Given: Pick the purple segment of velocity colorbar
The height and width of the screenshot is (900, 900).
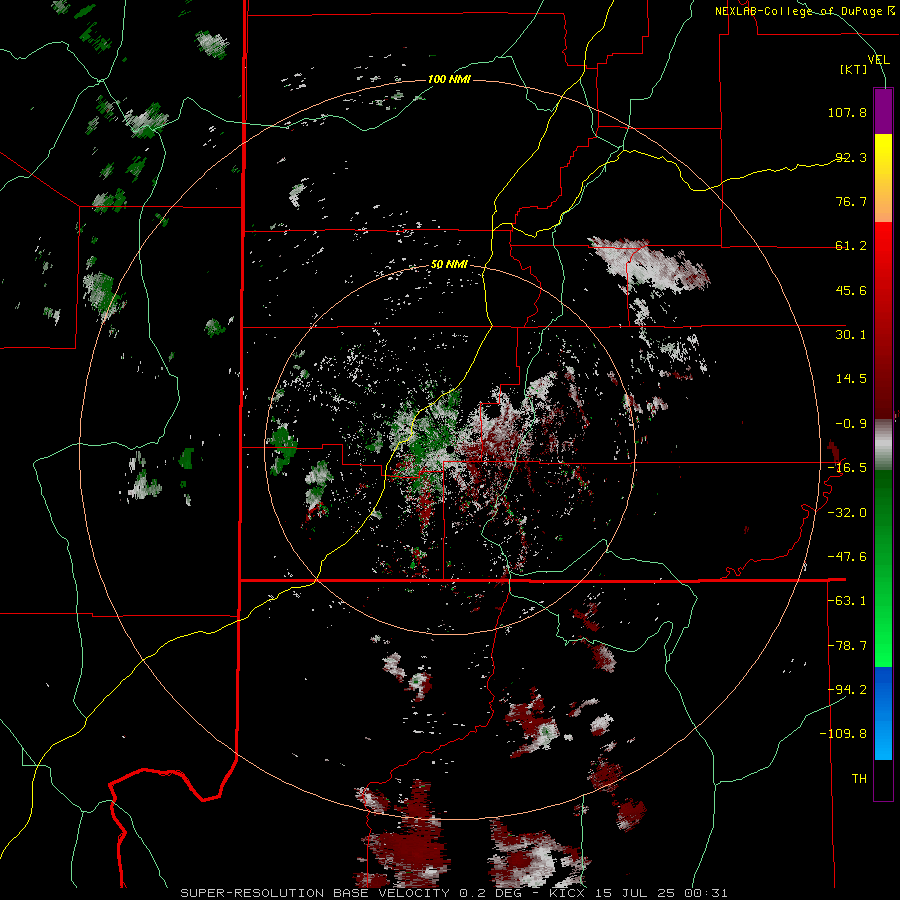Looking at the screenshot, I should click(883, 111).
